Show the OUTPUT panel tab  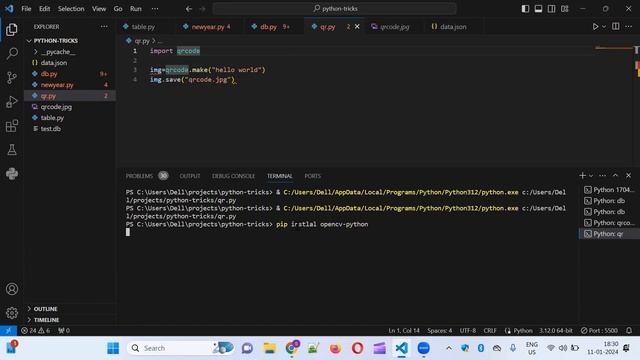click(190, 176)
